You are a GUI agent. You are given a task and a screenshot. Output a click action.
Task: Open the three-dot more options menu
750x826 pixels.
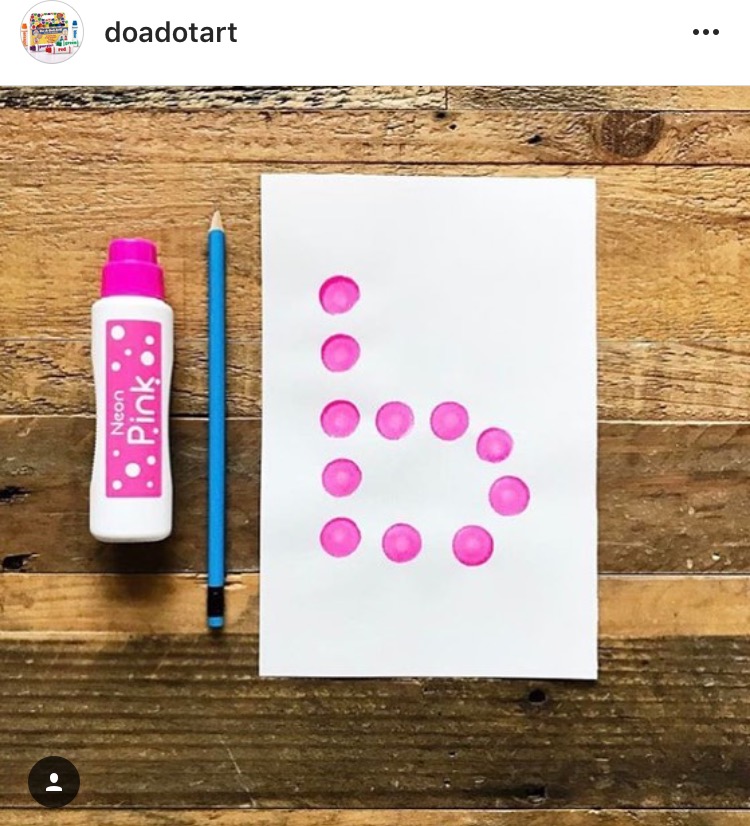(x=706, y=33)
